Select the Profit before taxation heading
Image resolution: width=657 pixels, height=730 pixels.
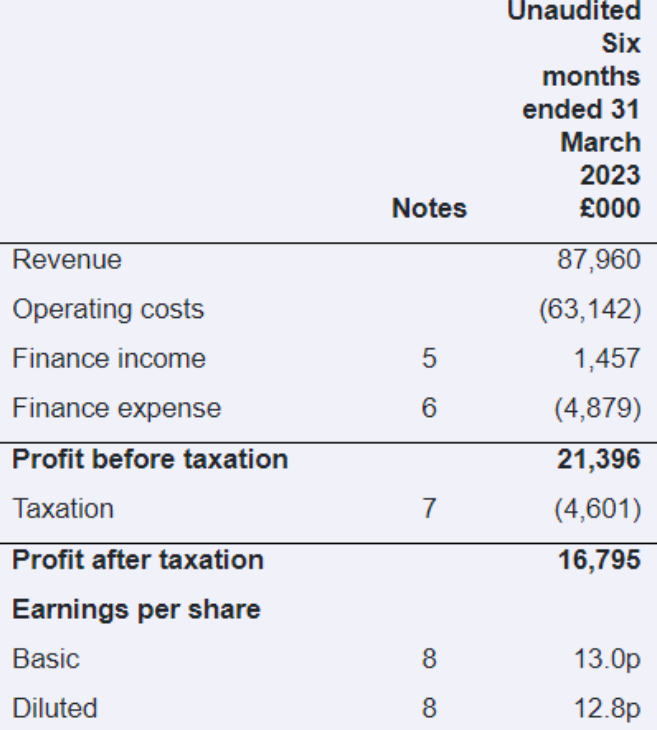tap(150, 459)
